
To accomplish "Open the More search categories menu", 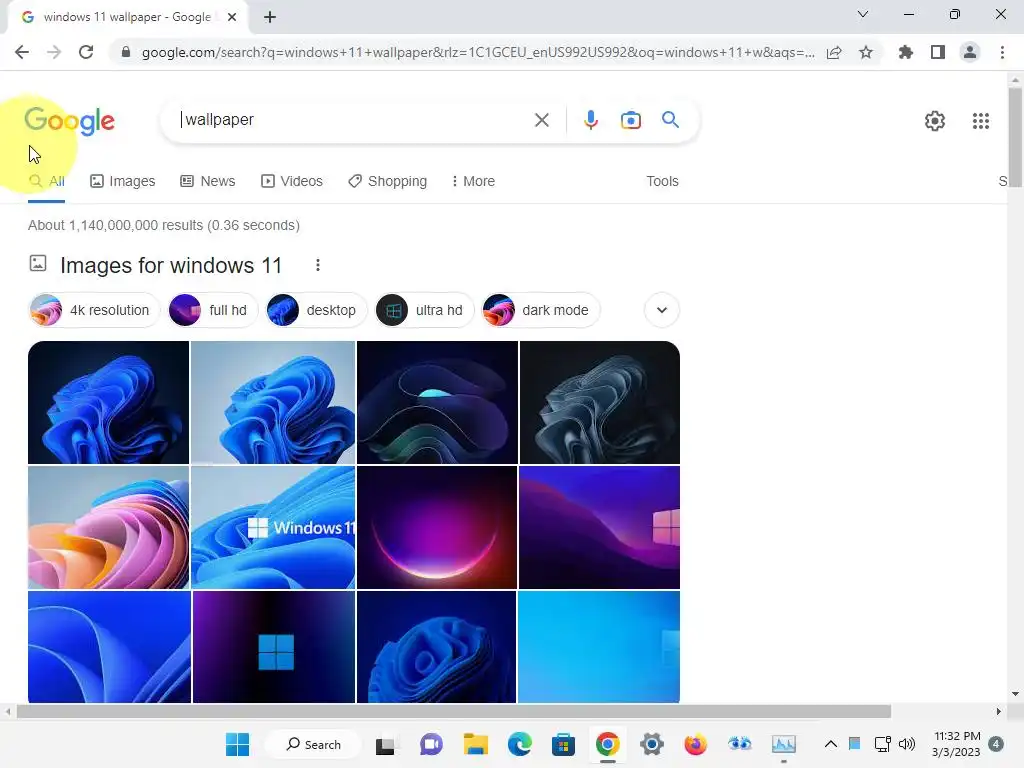I will pyautogui.click(x=473, y=182).
